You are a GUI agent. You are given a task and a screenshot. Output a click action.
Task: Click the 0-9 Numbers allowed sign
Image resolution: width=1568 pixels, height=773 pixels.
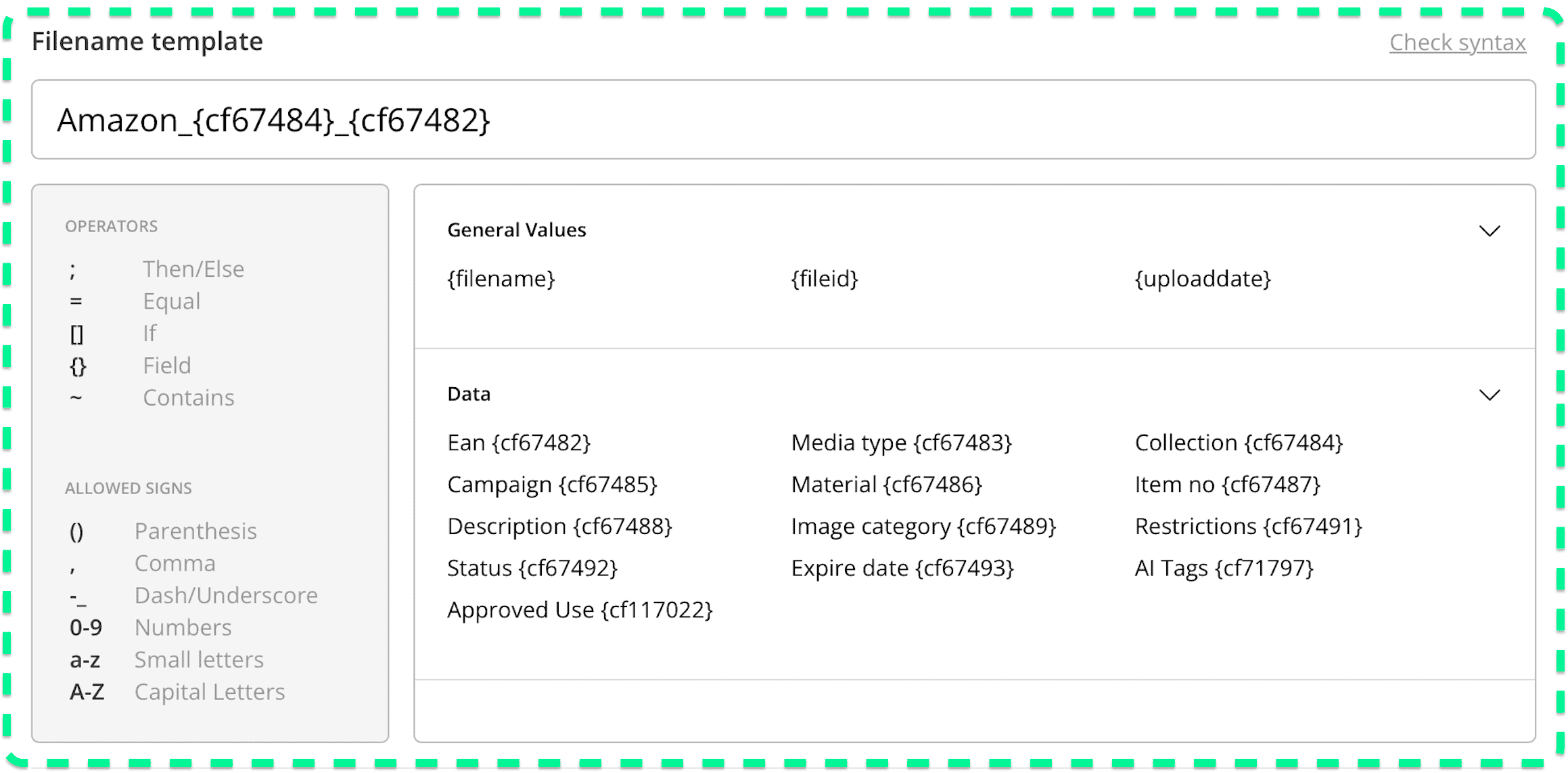click(183, 627)
